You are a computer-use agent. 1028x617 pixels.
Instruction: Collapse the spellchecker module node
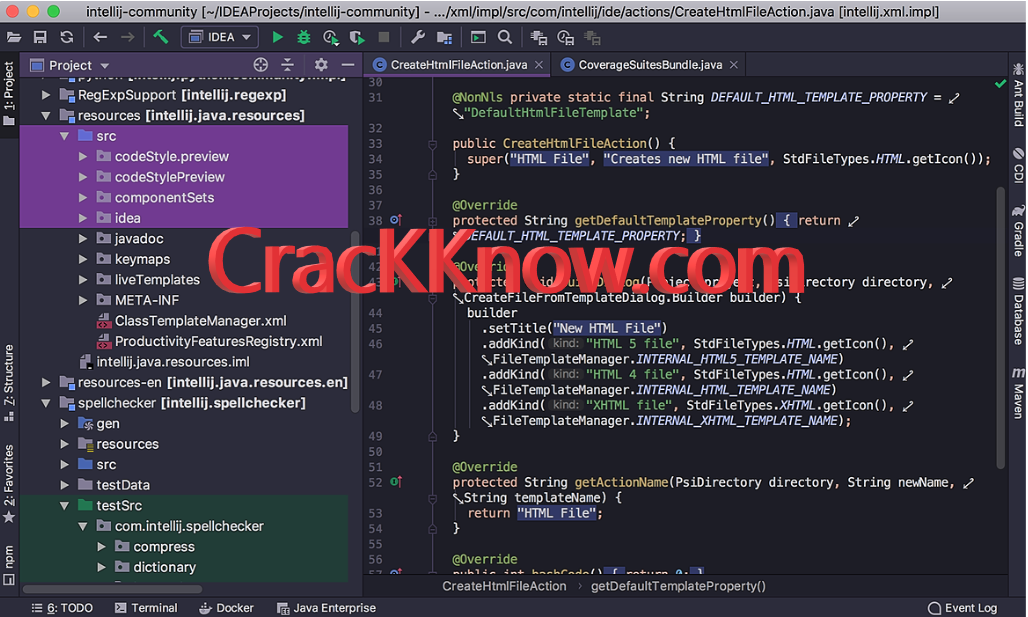point(46,403)
